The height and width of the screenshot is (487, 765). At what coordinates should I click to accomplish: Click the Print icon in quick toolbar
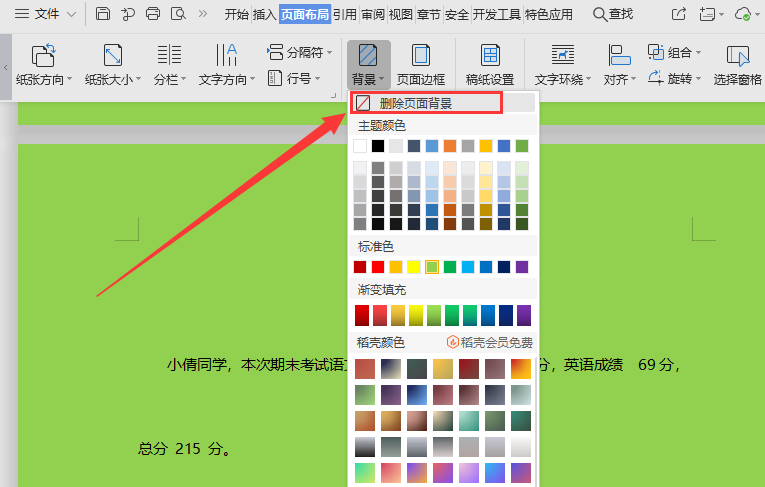coord(153,14)
